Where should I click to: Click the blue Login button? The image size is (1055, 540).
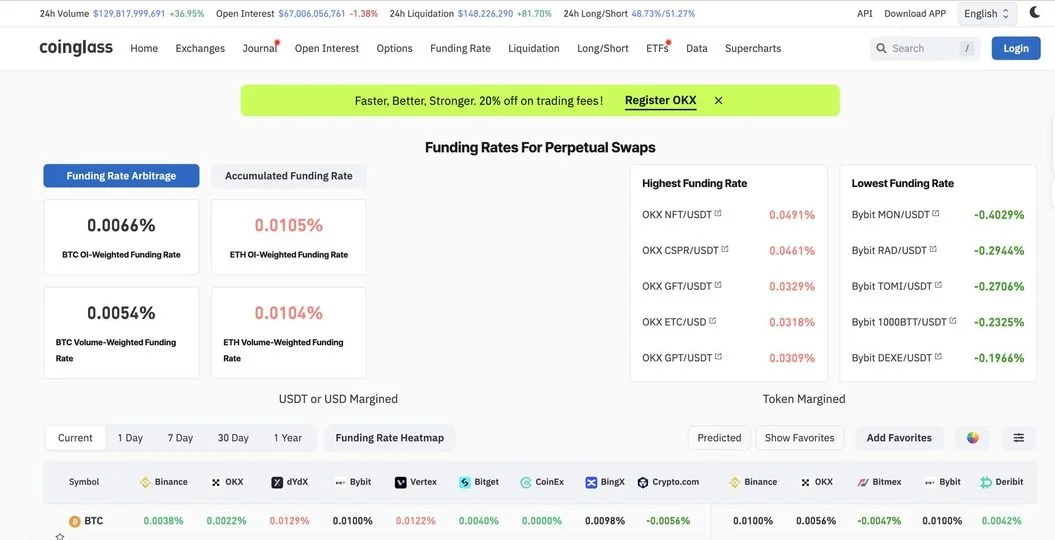pyautogui.click(x=1016, y=48)
